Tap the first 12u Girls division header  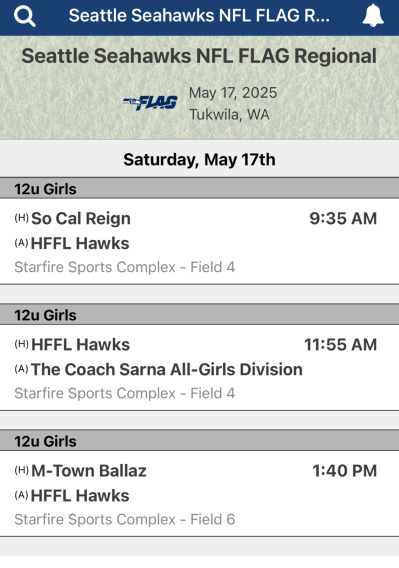[x=199, y=189]
